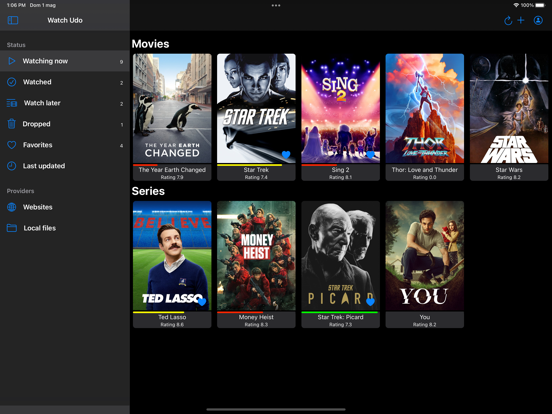Click the Websites globe icon
The image size is (552, 414).
tap(12, 207)
